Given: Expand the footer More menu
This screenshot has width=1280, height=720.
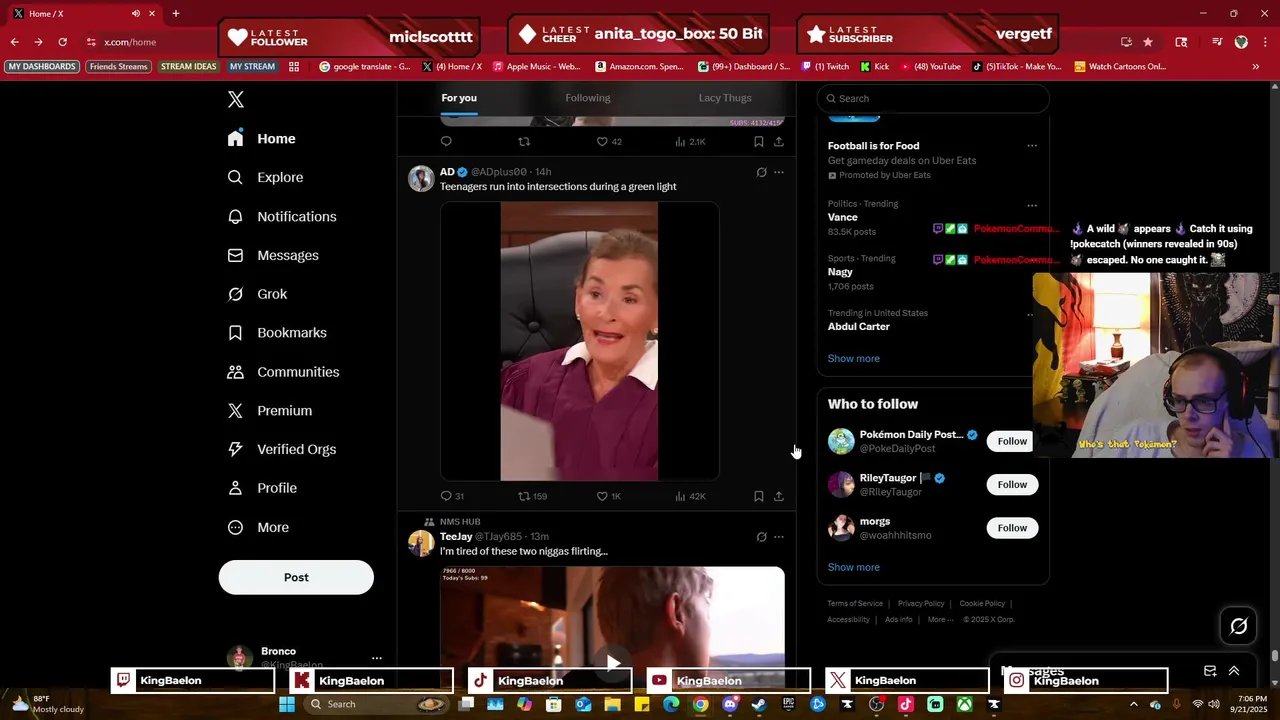Looking at the screenshot, I should tap(939, 620).
